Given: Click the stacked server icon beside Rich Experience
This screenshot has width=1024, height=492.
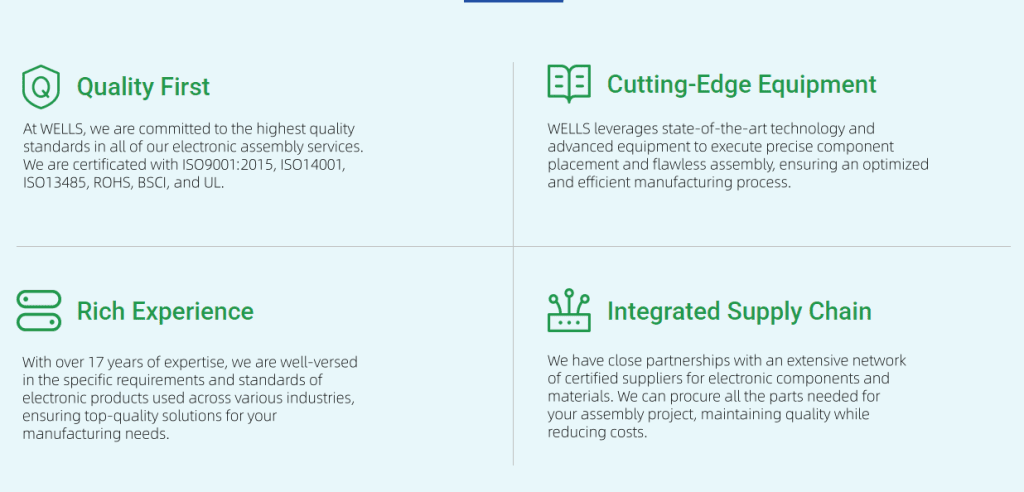Looking at the screenshot, I should tap(39, 310).
